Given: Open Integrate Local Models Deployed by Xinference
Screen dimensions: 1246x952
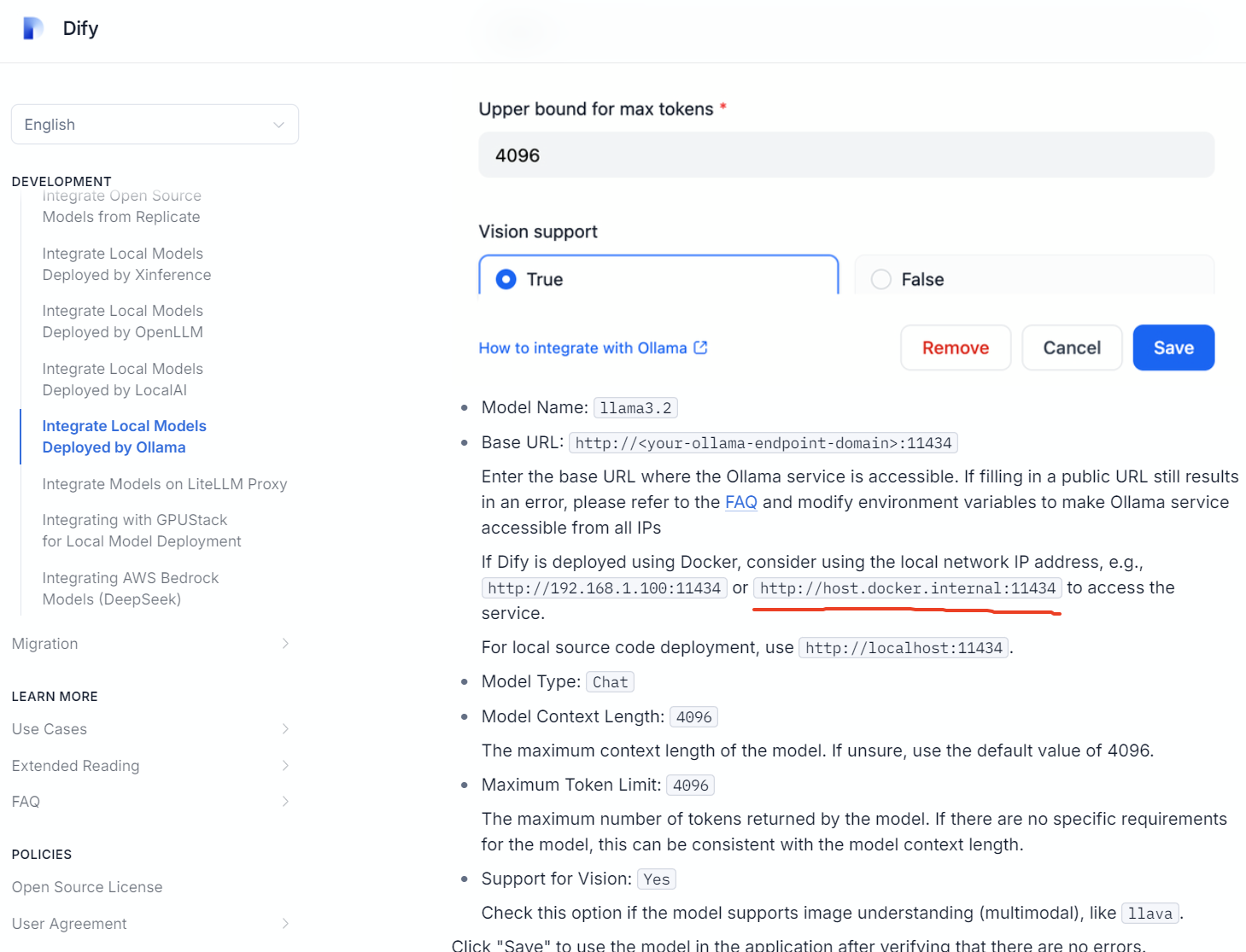Looking at the screenshot, I should click(x=126, y=265).
